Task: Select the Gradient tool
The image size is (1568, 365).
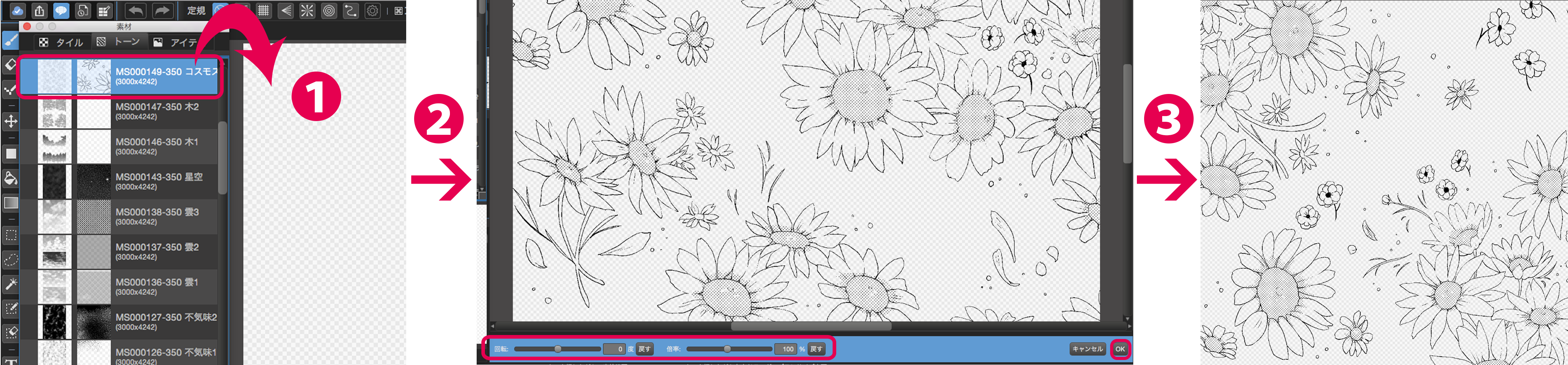Action: tap(10, 203)
